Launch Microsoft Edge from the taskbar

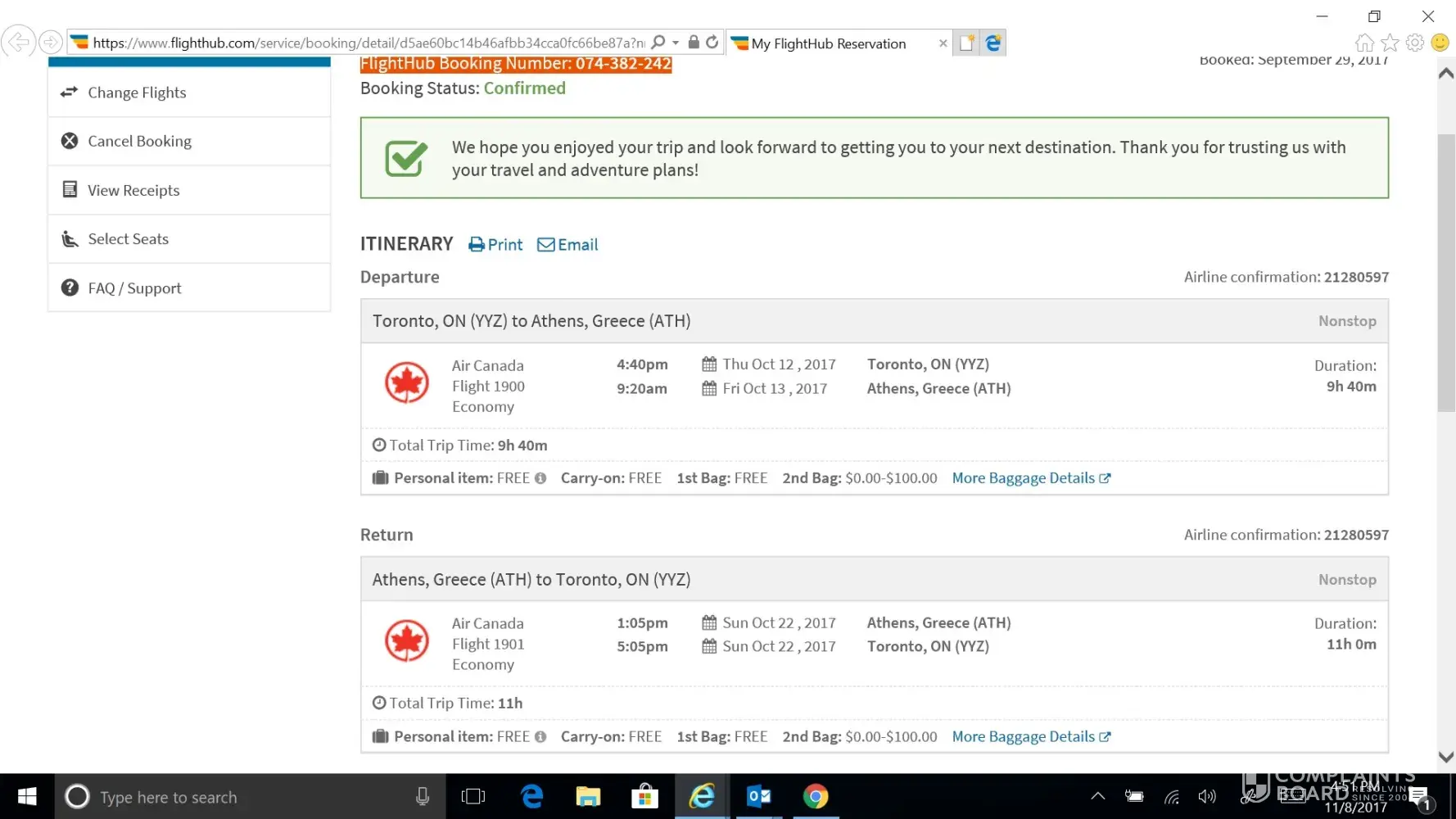coord(531,797)
